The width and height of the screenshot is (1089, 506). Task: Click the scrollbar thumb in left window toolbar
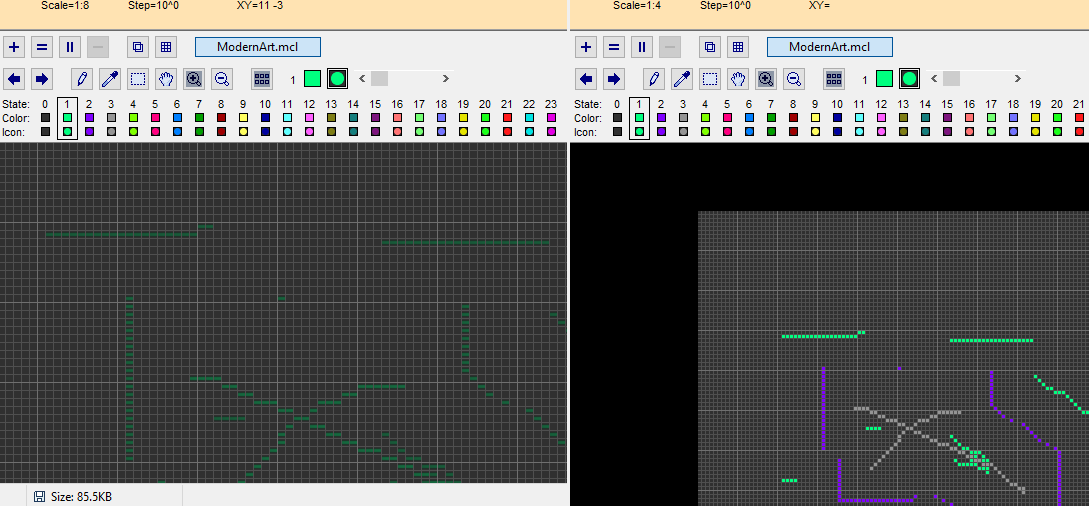point(379,78)
